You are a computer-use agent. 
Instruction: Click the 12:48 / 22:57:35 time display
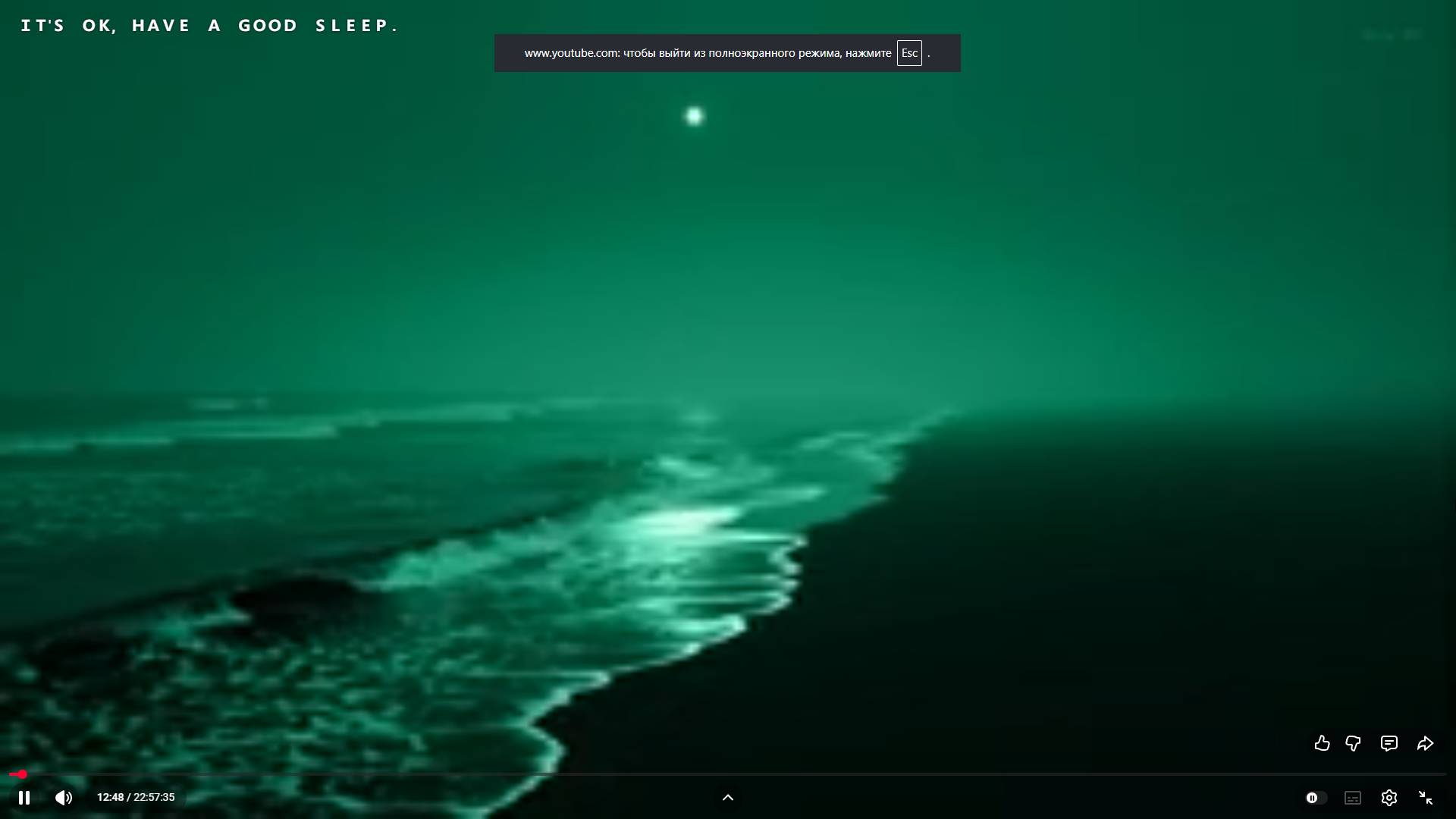tap(136, 797)
